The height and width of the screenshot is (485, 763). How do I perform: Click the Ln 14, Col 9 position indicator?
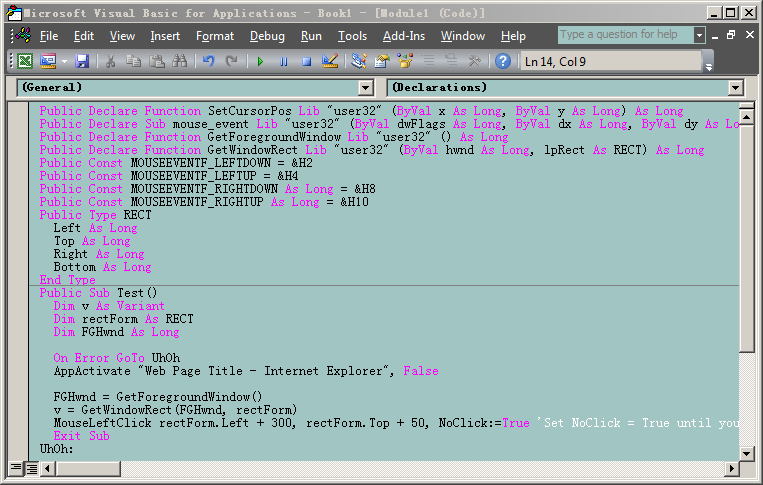pyautogui.click(x=611, y=62)
